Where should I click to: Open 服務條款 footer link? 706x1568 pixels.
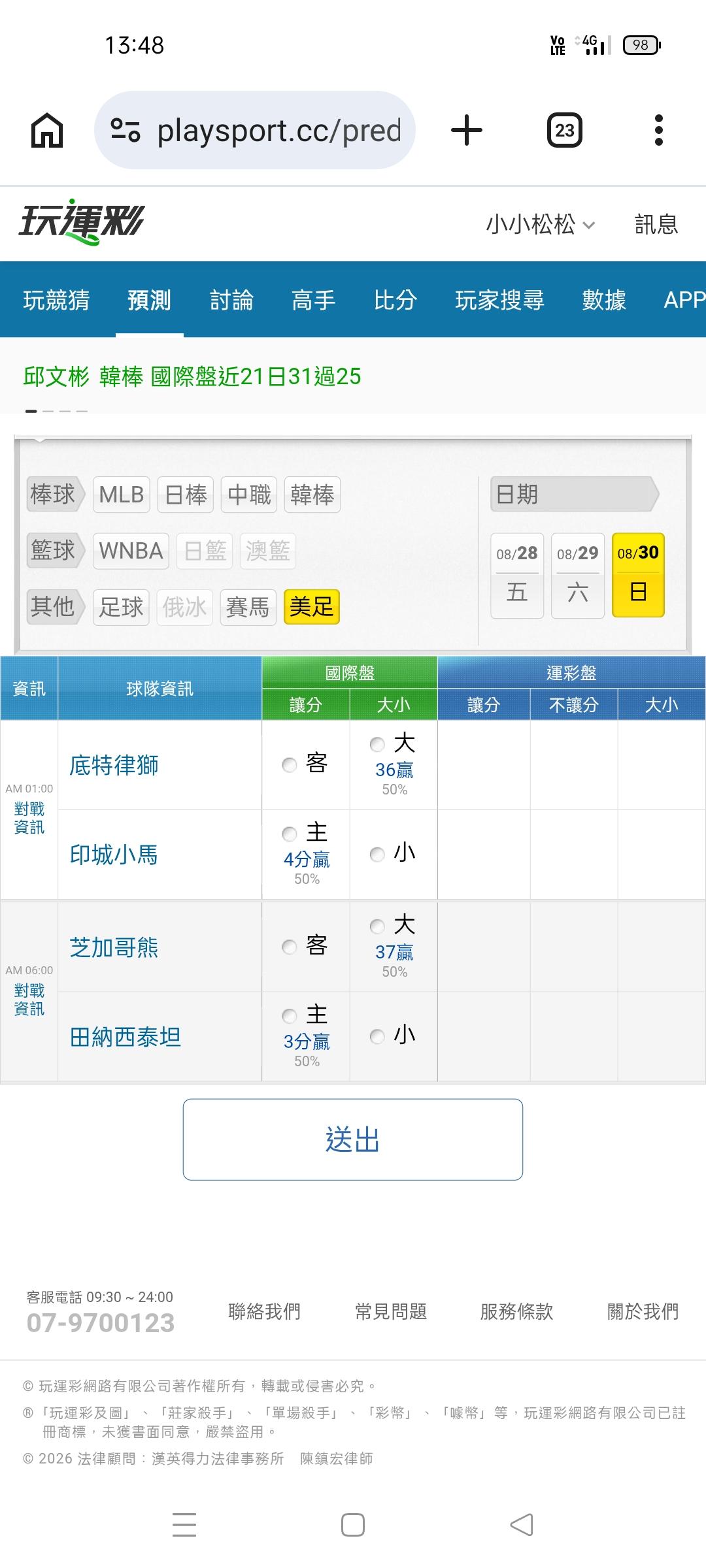point(516,1311)
